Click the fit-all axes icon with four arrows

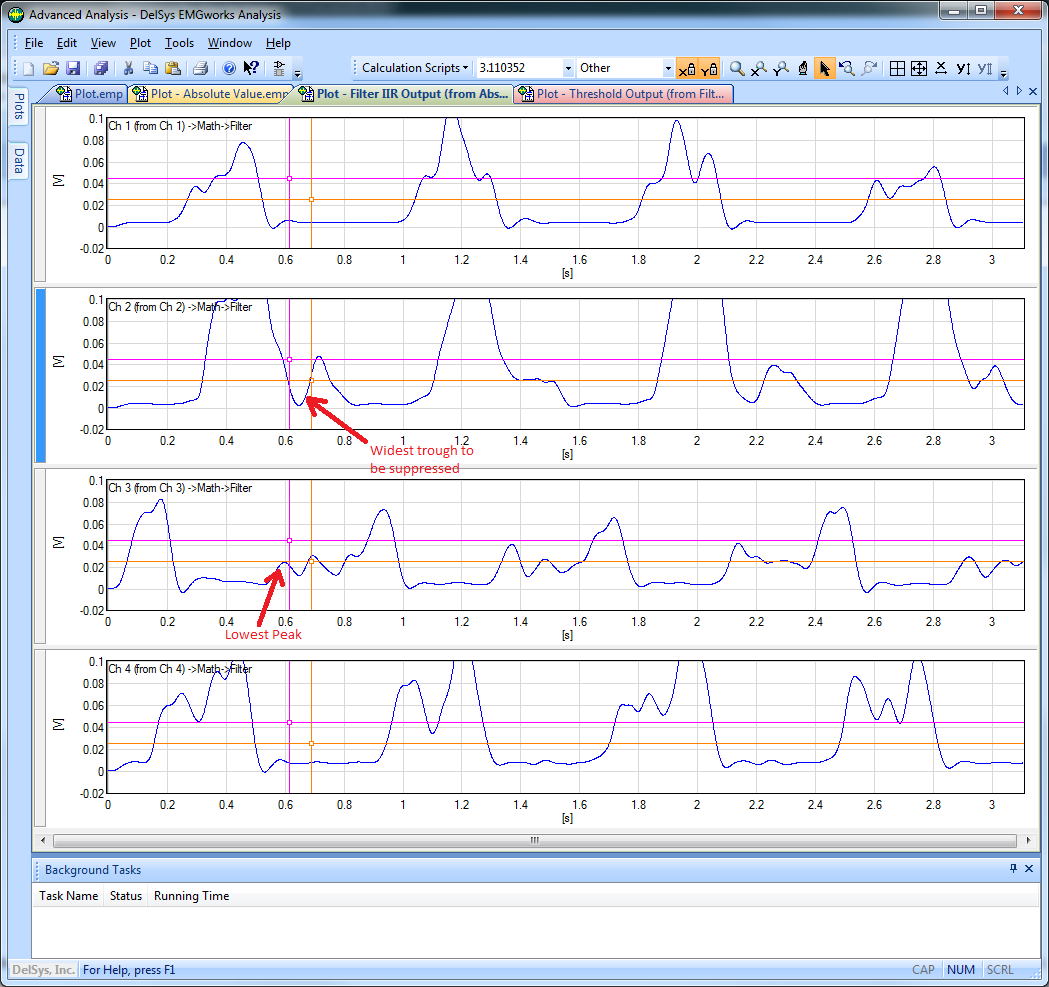pos(918,69)
